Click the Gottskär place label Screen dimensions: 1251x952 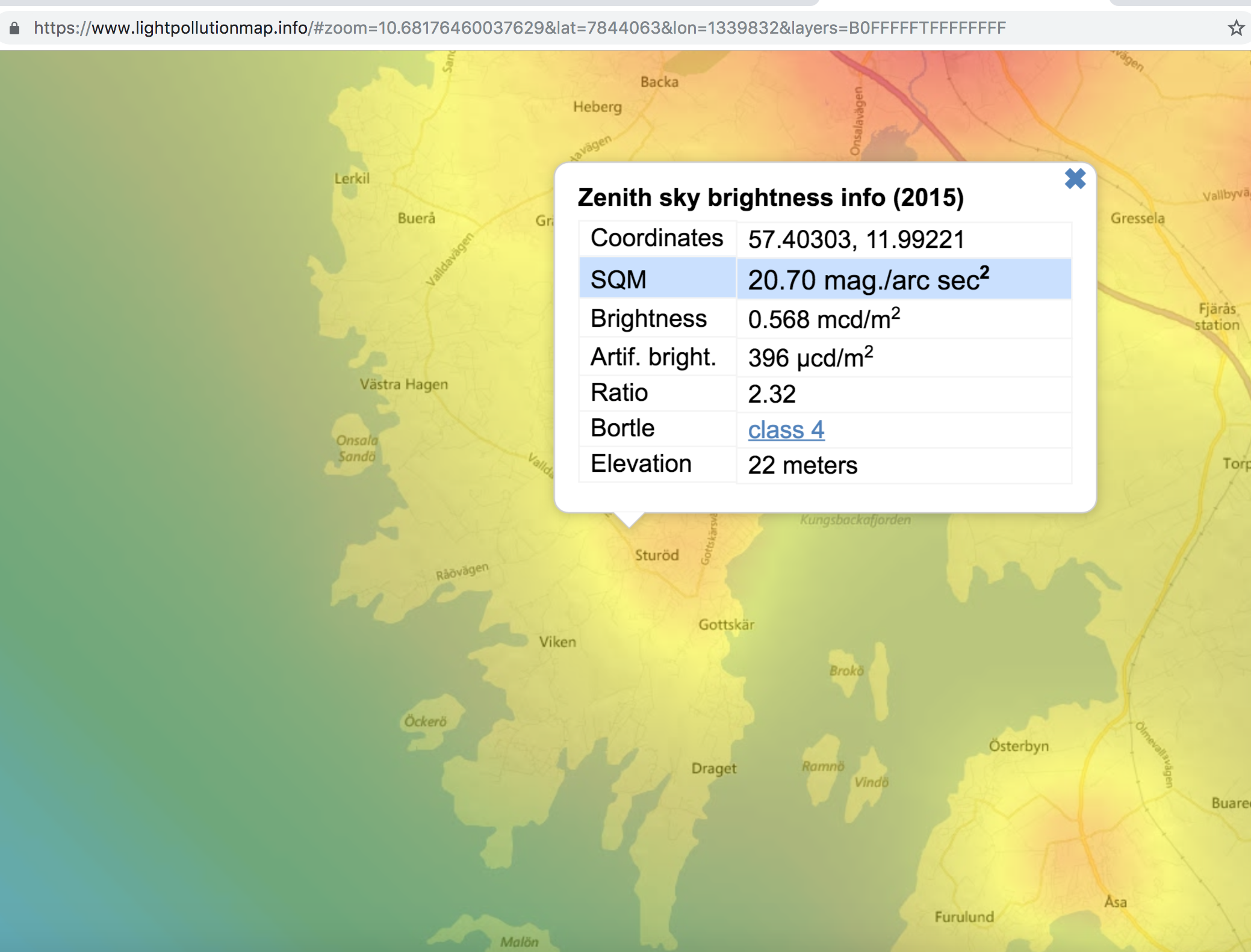[726, 625]
